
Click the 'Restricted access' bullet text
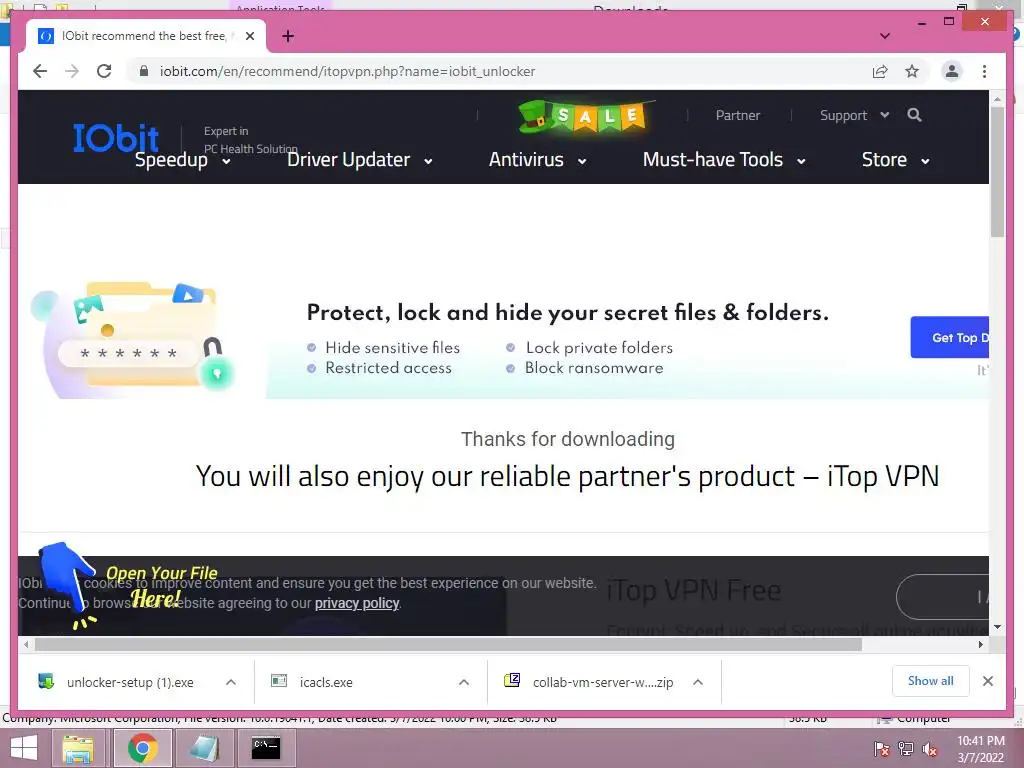coord(389,368)
